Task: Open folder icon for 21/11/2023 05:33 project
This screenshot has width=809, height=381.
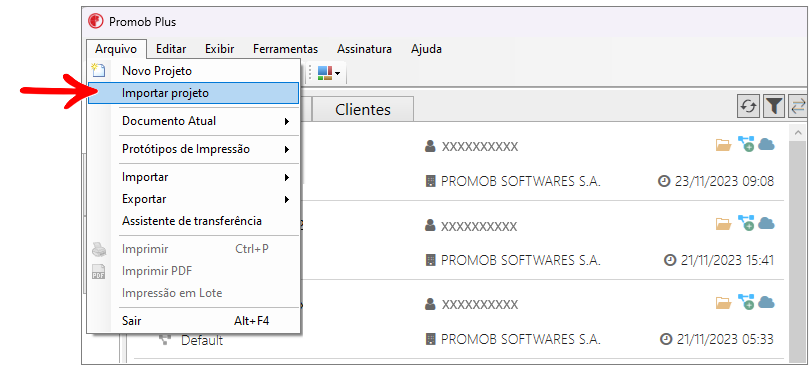Action: pos(724,303)
